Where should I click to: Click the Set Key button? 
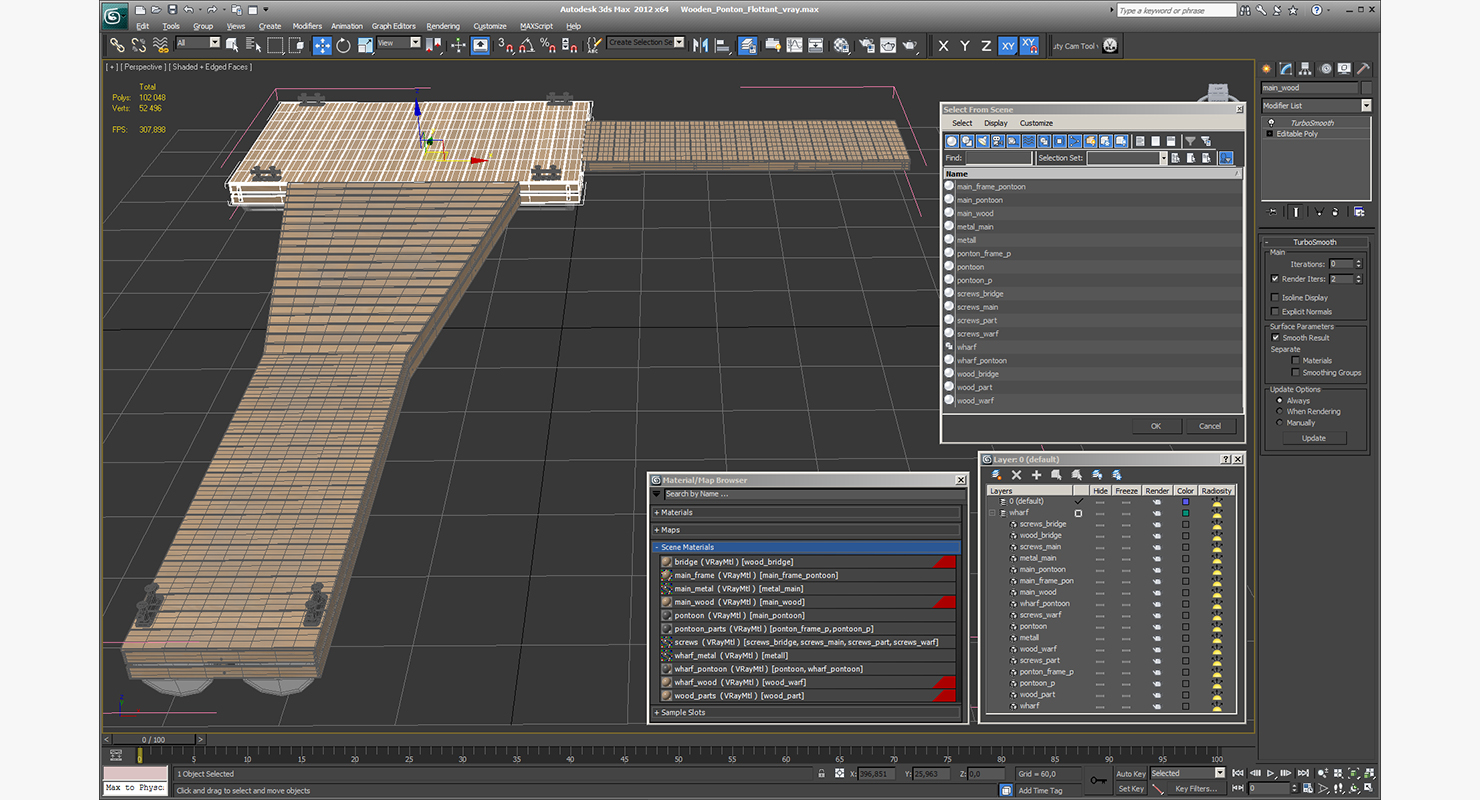1131,789
